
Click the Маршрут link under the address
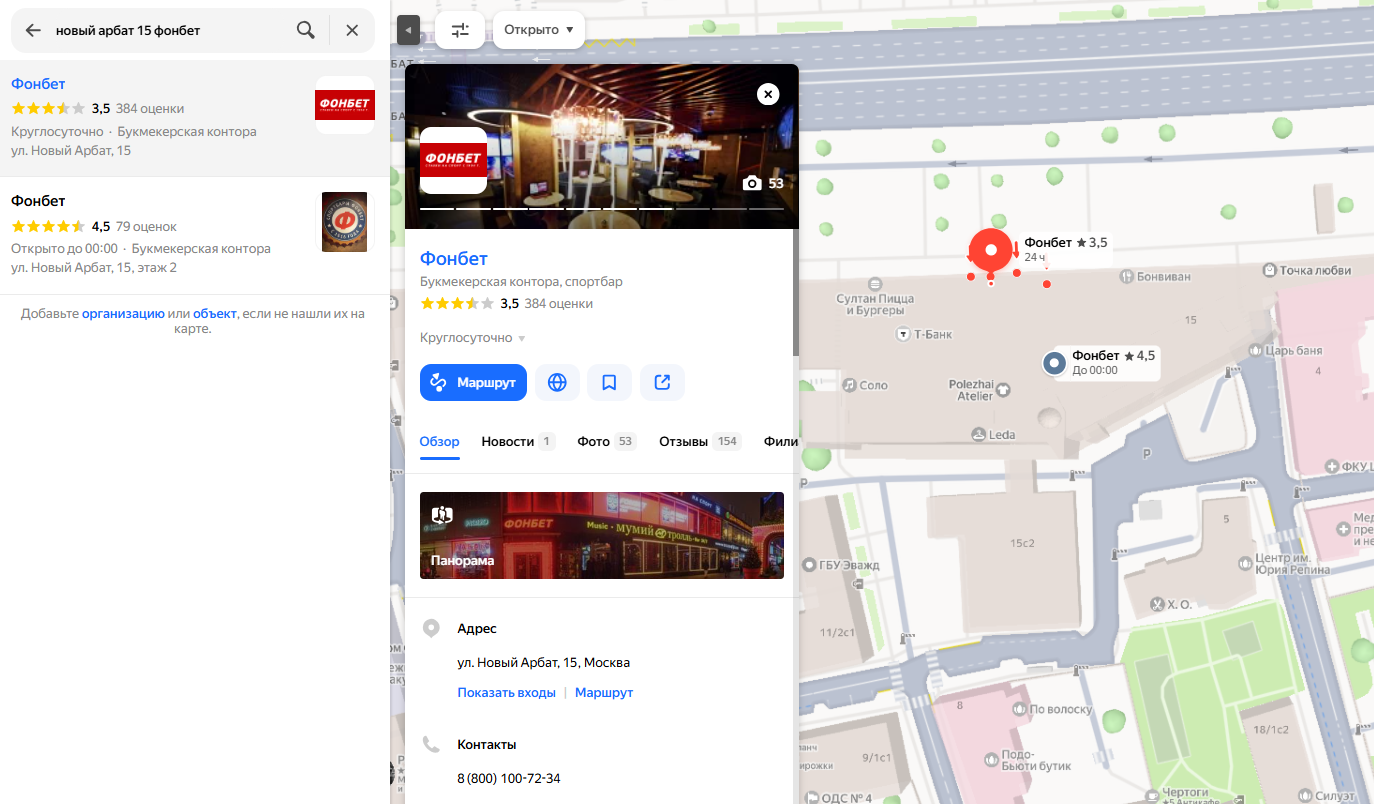604,692
